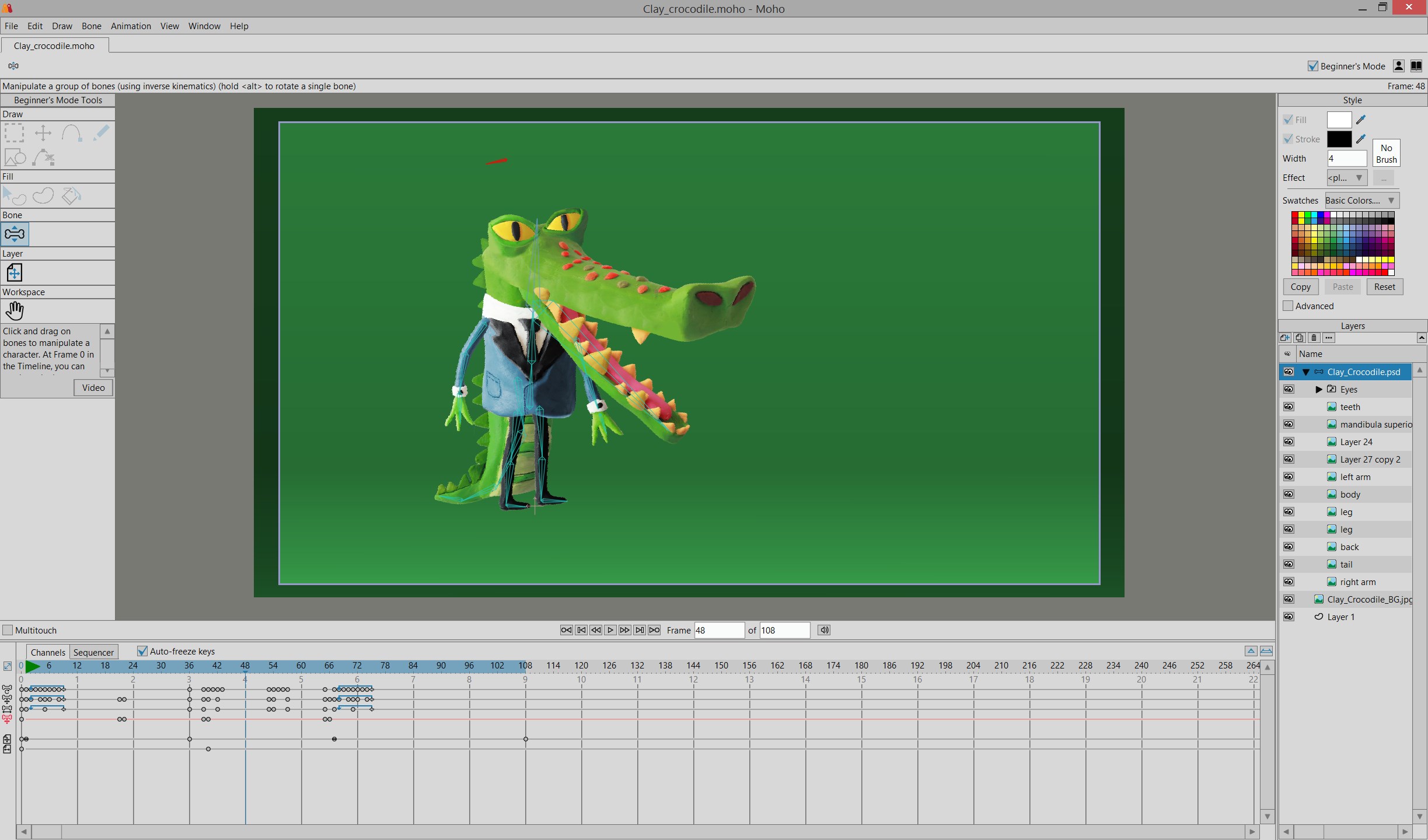The width and height of the screenshot is (1428, 840).
Task: Click the Fill color eyedropper icon
Action: pos(1361,120)
